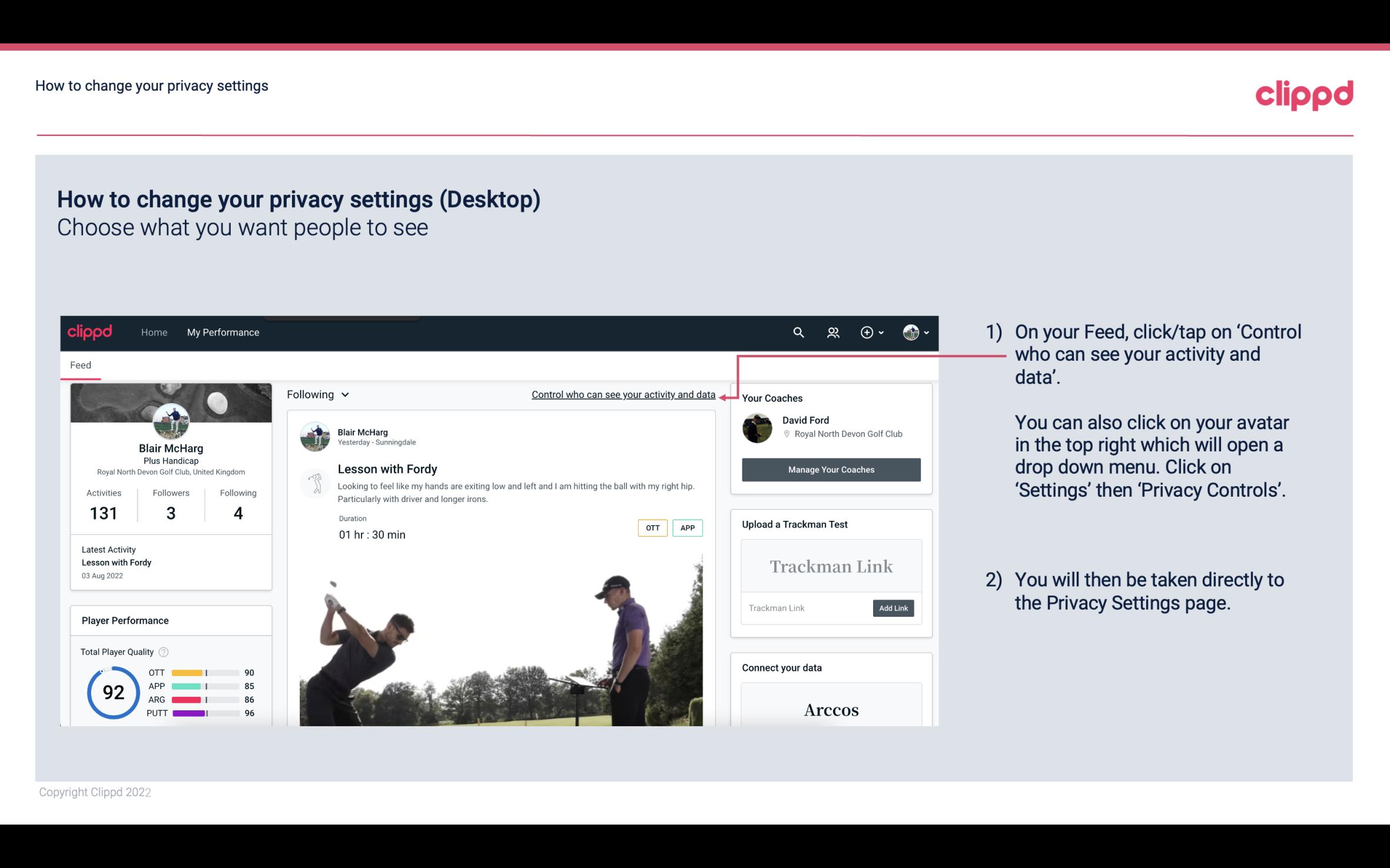
Task: Click 'Control who can see your activity and data' link
Action: click(623, 394)
